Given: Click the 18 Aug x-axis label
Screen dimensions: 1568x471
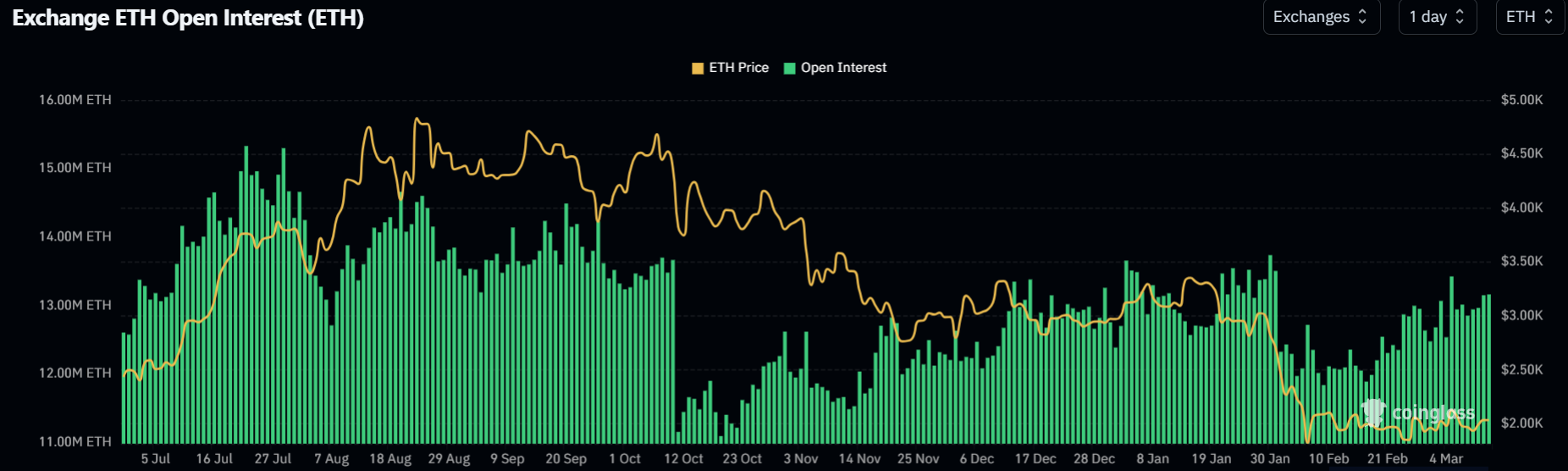Looking at the screenshot, I should coord(390,458).
